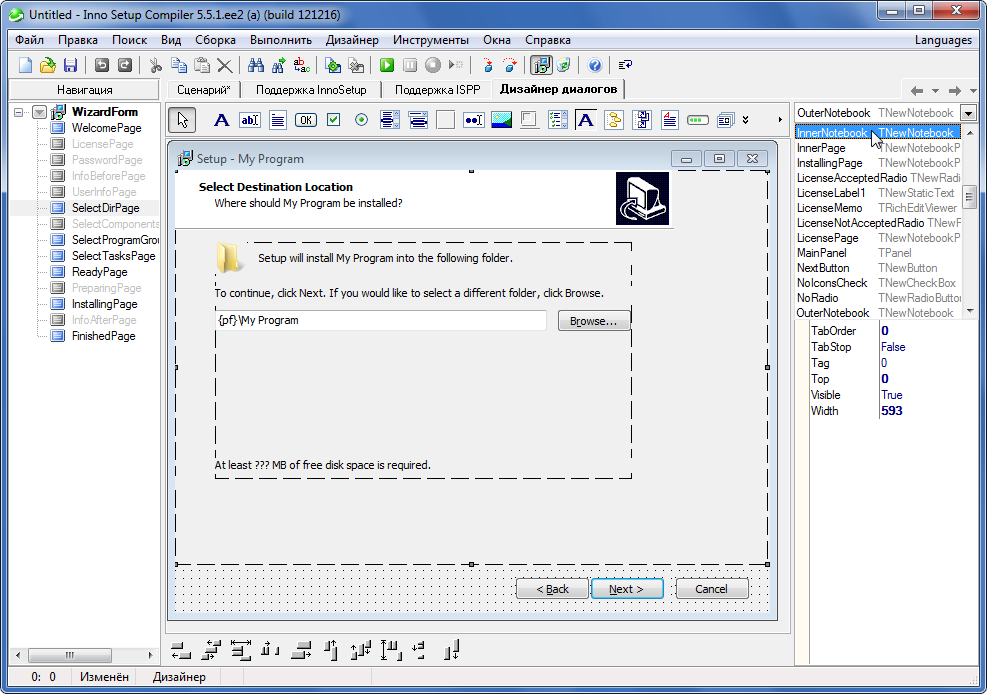
Task: Click the Save floppy disk icon
Action: 70,65
